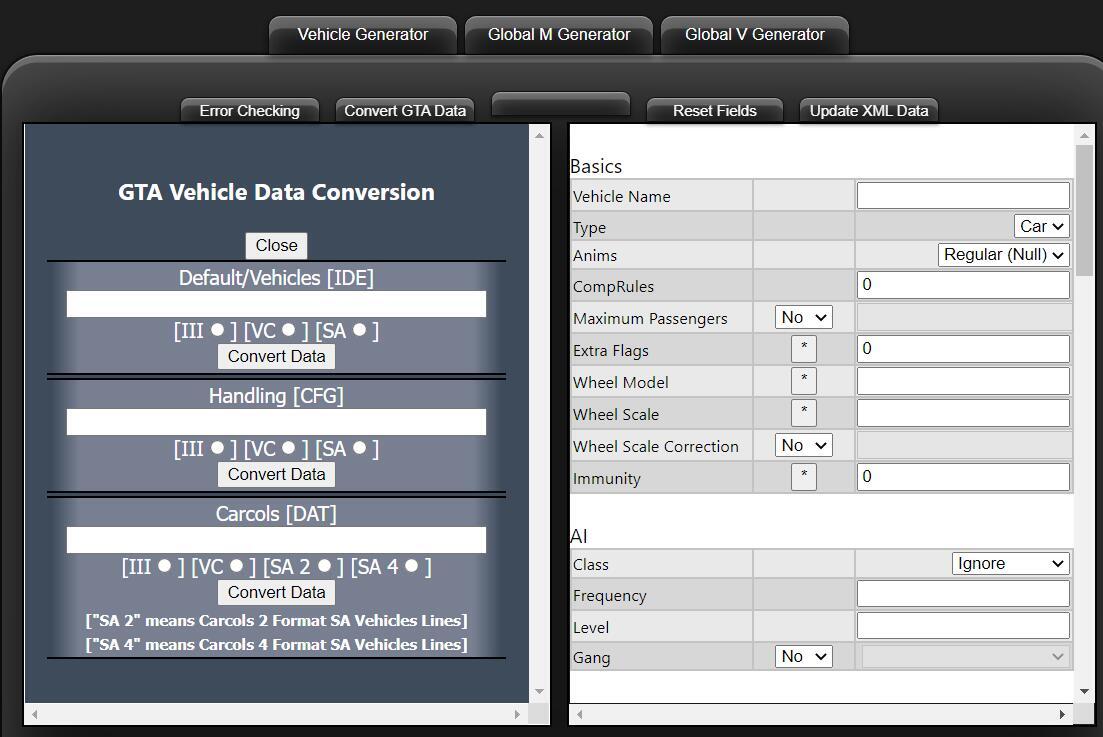This screenshot has height=737, width=1103.
Task: Click the Basics section heading
Action: [x=596, y=167]
